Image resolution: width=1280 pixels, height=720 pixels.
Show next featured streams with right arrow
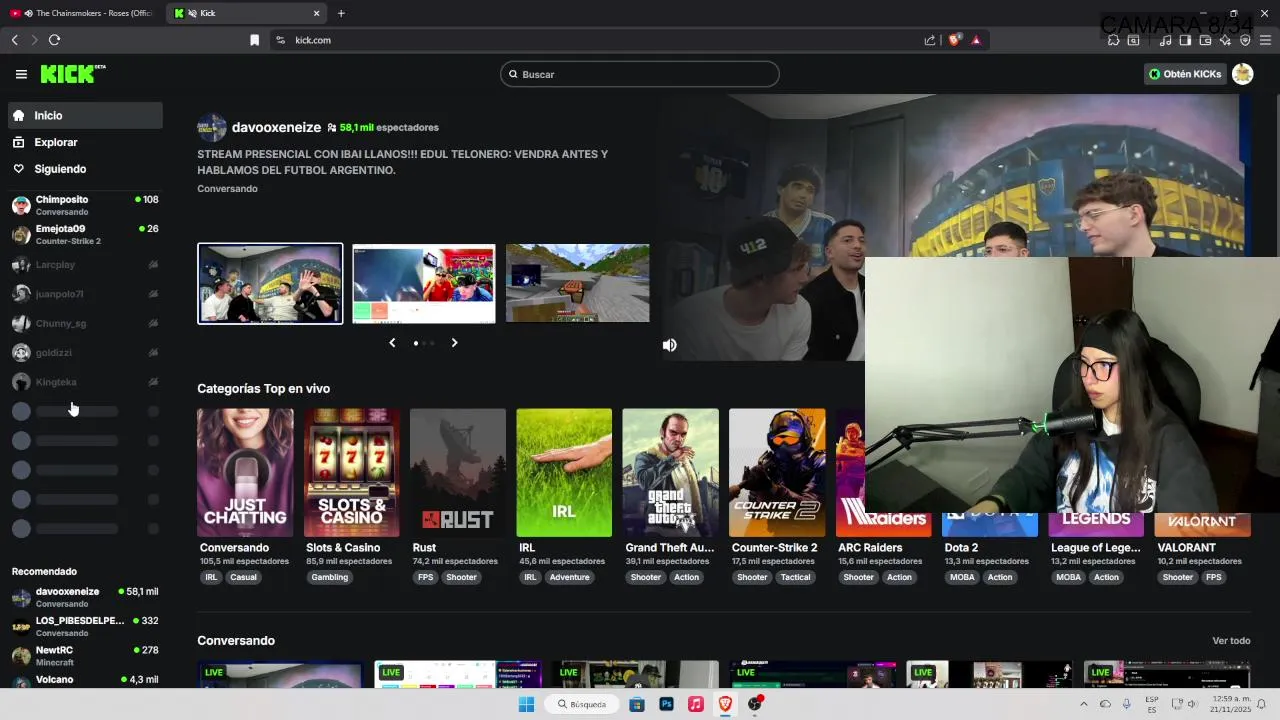pyautogui.click(x=454, y=343)
